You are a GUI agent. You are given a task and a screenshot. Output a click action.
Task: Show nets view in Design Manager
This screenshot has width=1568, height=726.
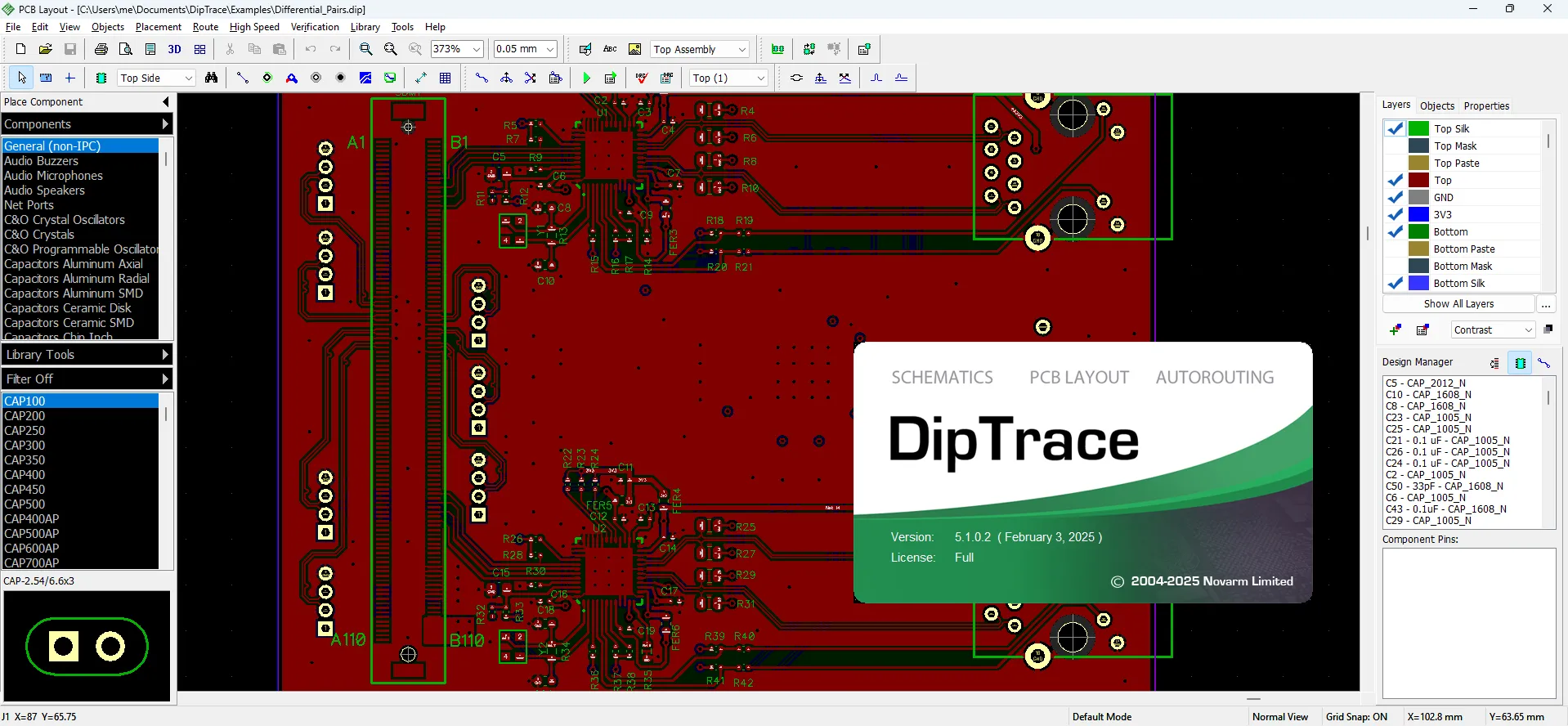tap(1544, 363)
